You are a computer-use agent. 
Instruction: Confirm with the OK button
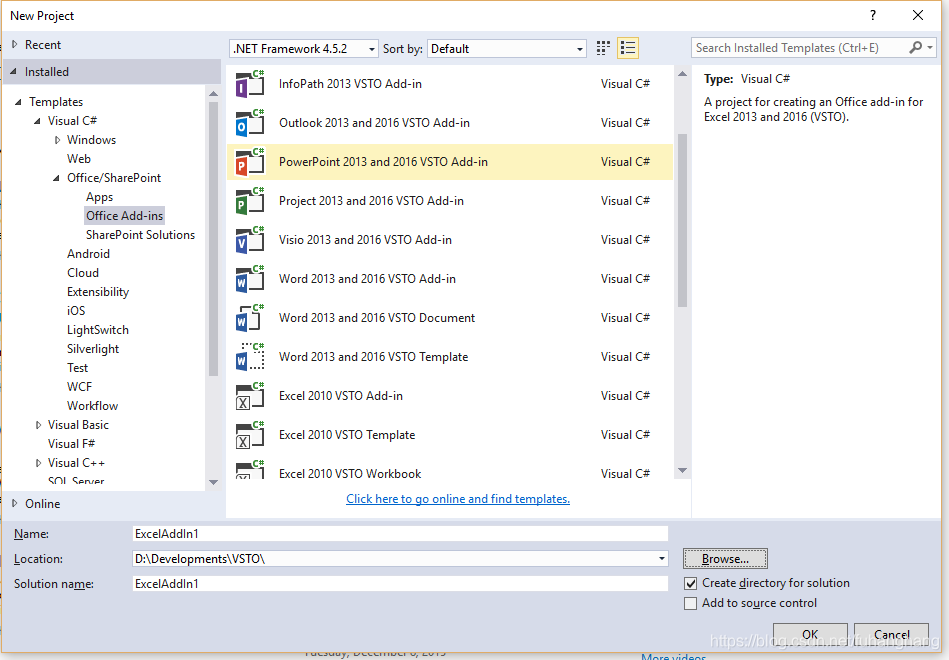click(810, 635)
